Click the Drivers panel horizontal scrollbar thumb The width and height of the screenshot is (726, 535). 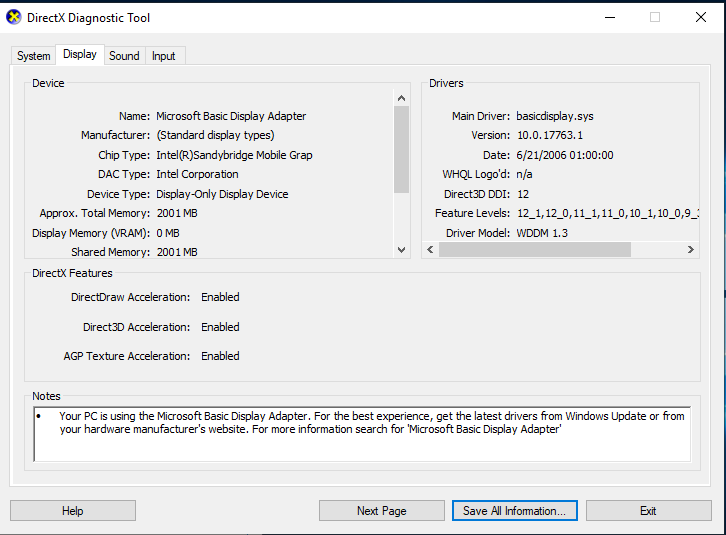tap(535, 250)
